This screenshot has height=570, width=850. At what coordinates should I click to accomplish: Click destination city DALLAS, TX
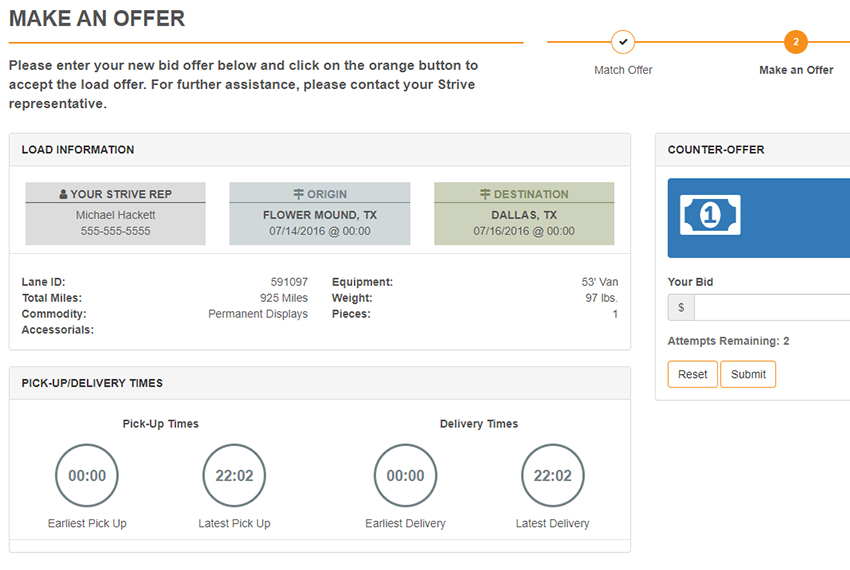[x=524, y=215]
